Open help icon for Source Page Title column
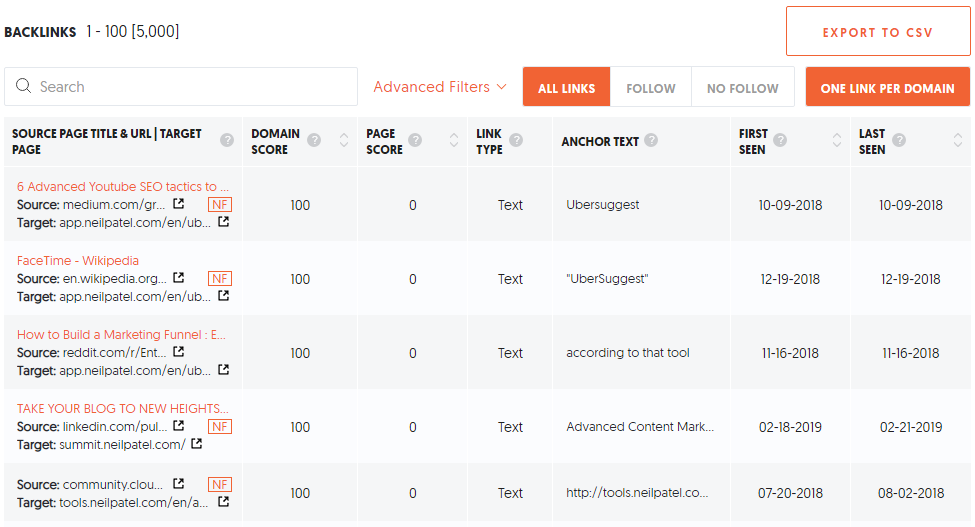 click(x=227, y=140)
